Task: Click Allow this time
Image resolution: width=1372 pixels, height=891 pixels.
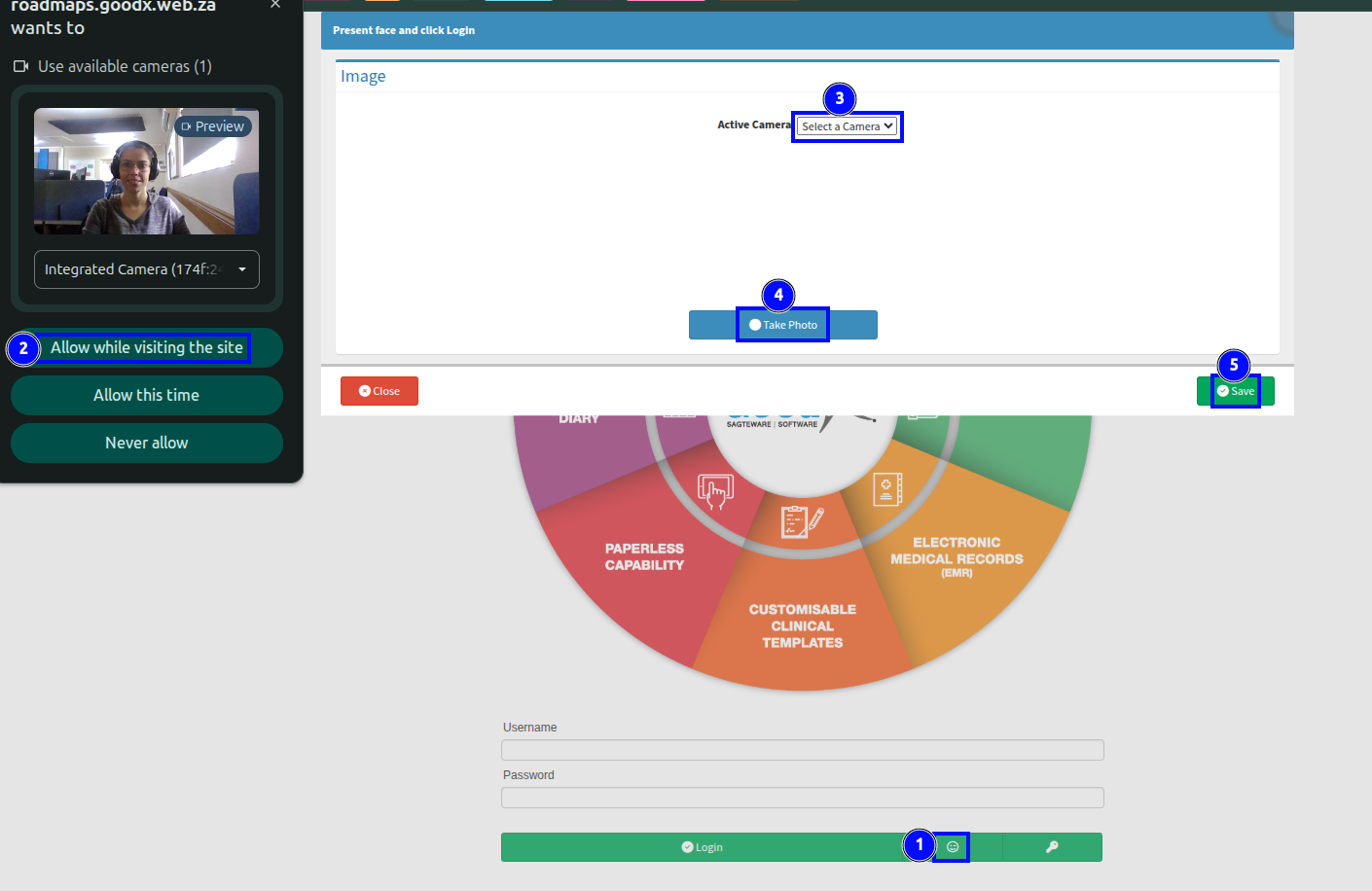Action: [x=147, y=395]
